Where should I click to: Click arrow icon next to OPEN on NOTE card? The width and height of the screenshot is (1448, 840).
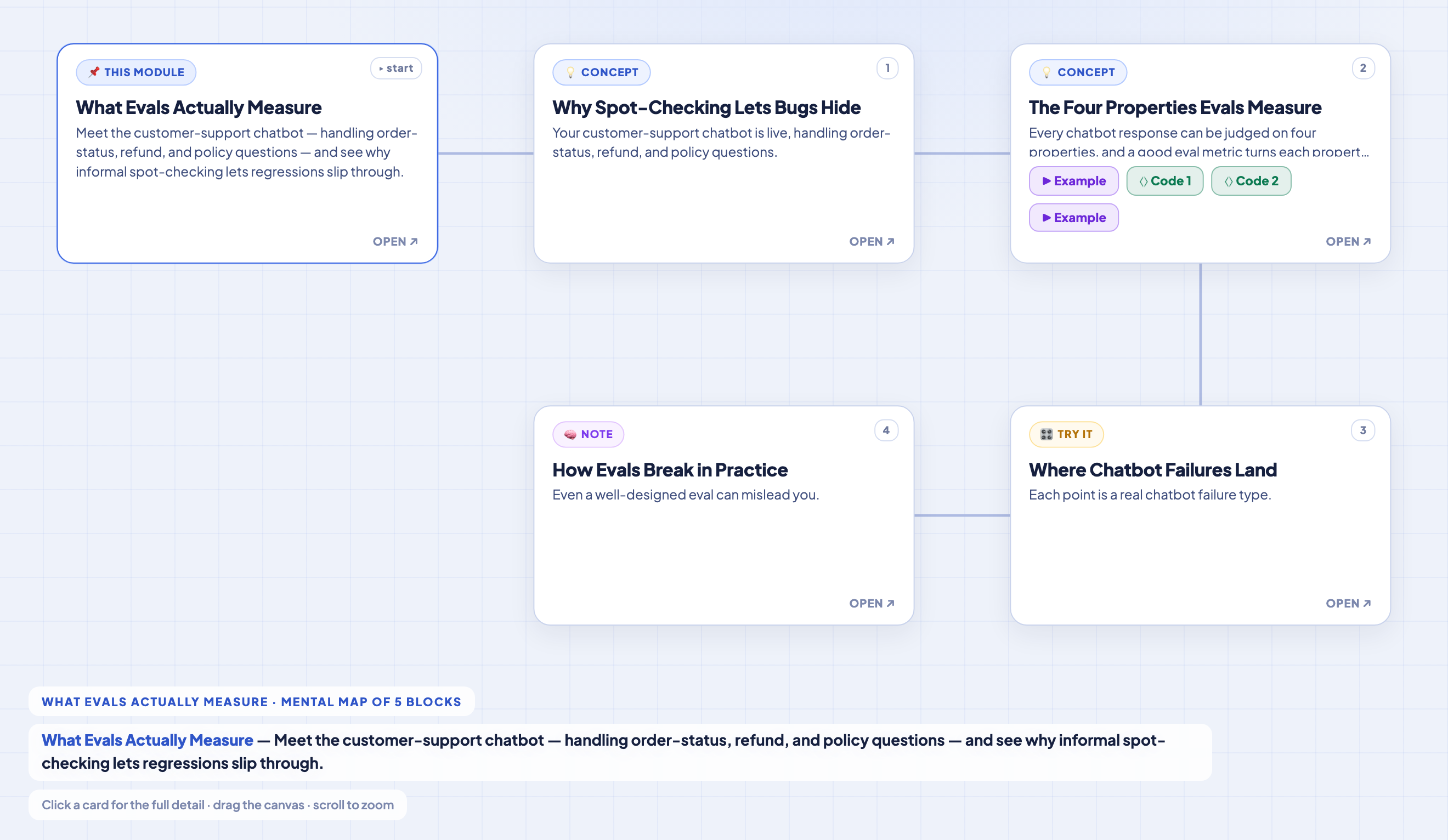(891, 603)
